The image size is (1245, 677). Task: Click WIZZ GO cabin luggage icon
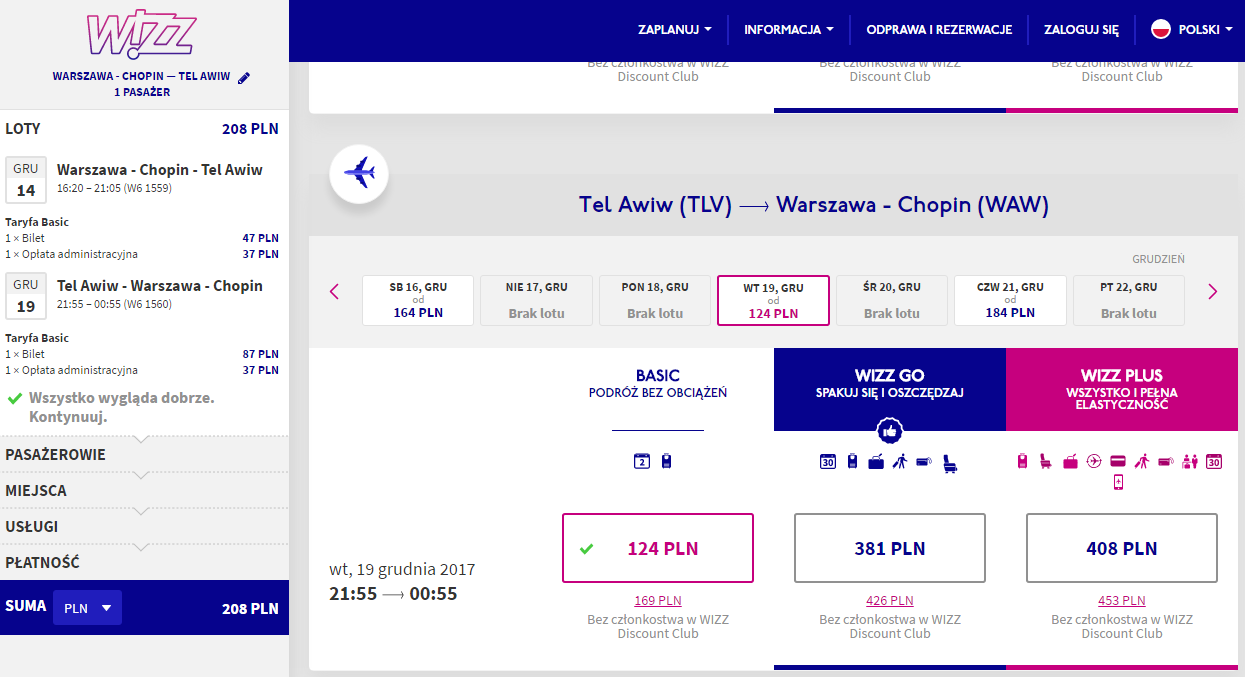[852, 461]
